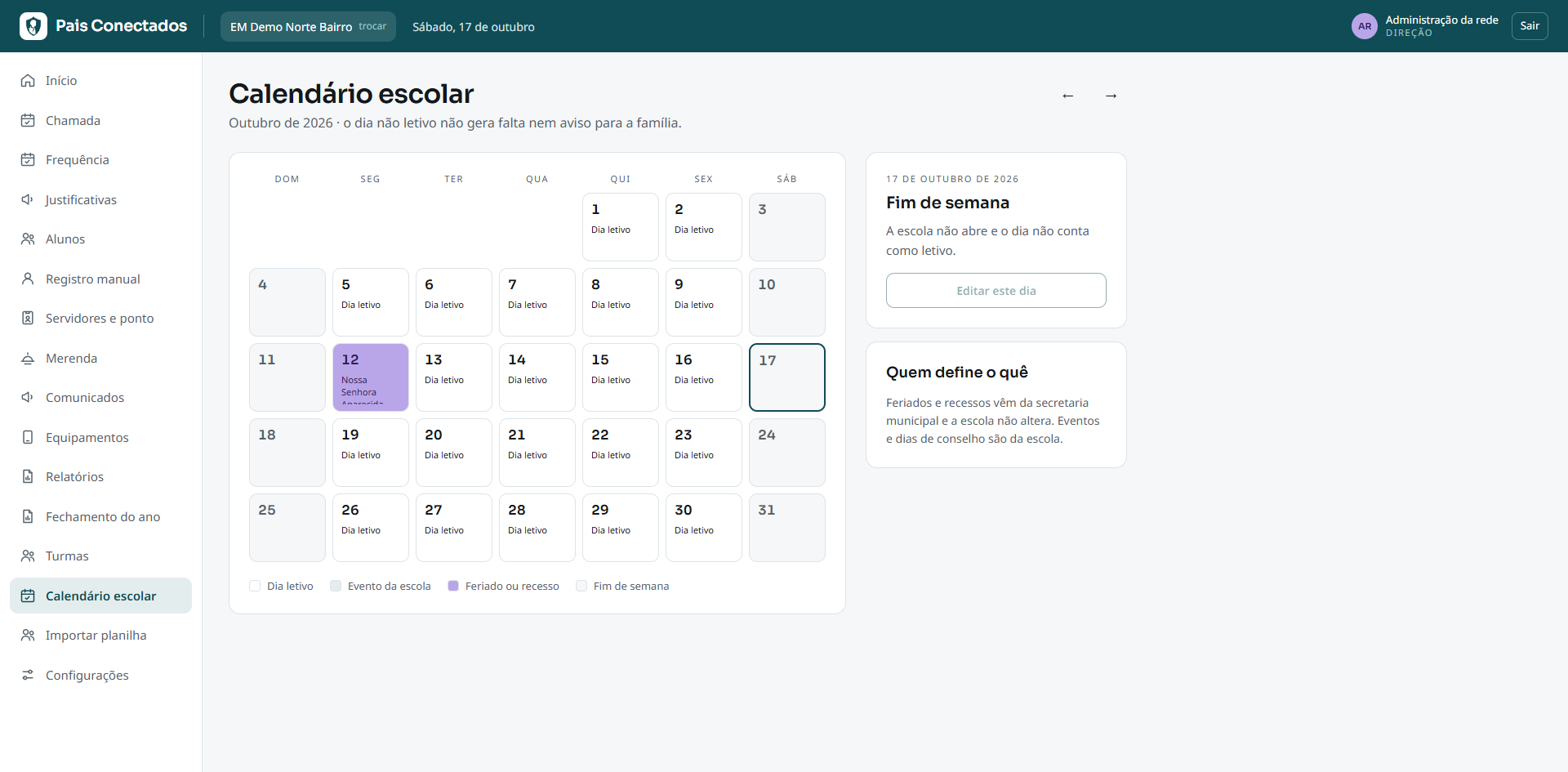Click the AR user avatar
The width and height of the screenshot is (1568, 772).
coord(1365,26)
